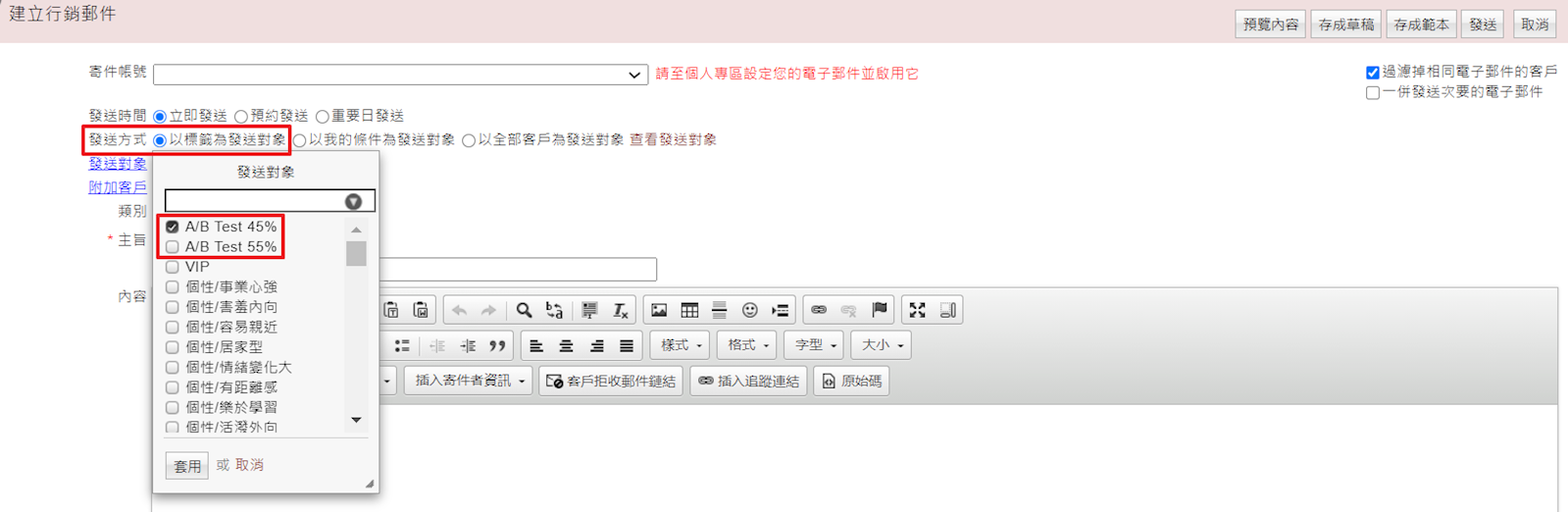The width and height of the screenshot is (1568, 512).
Task: Open the Find magnifier tool
Action: 525,310
